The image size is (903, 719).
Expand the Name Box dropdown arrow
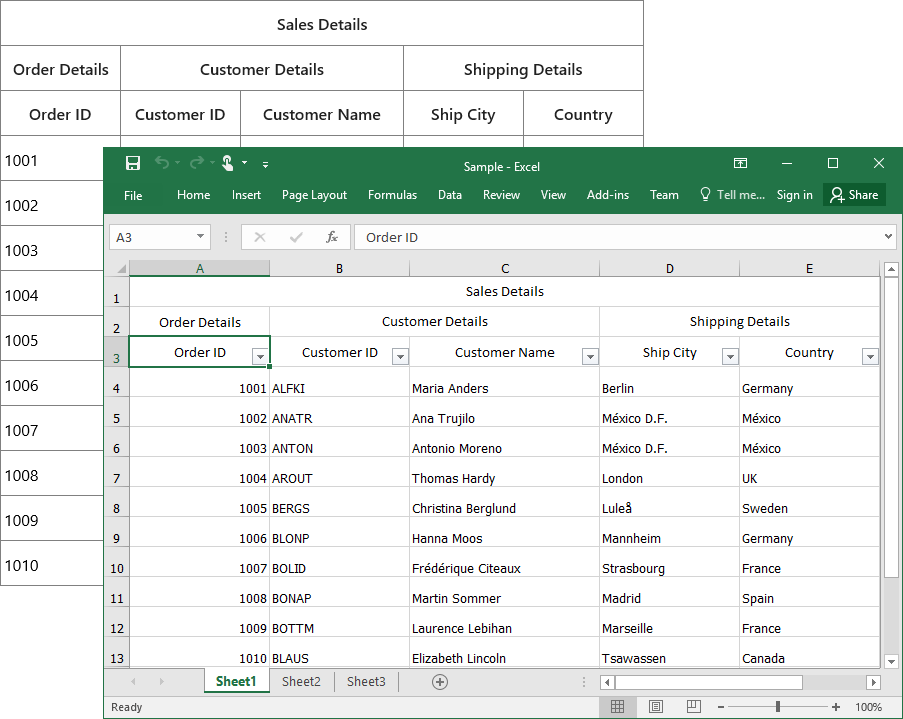(x=200, y=236)
